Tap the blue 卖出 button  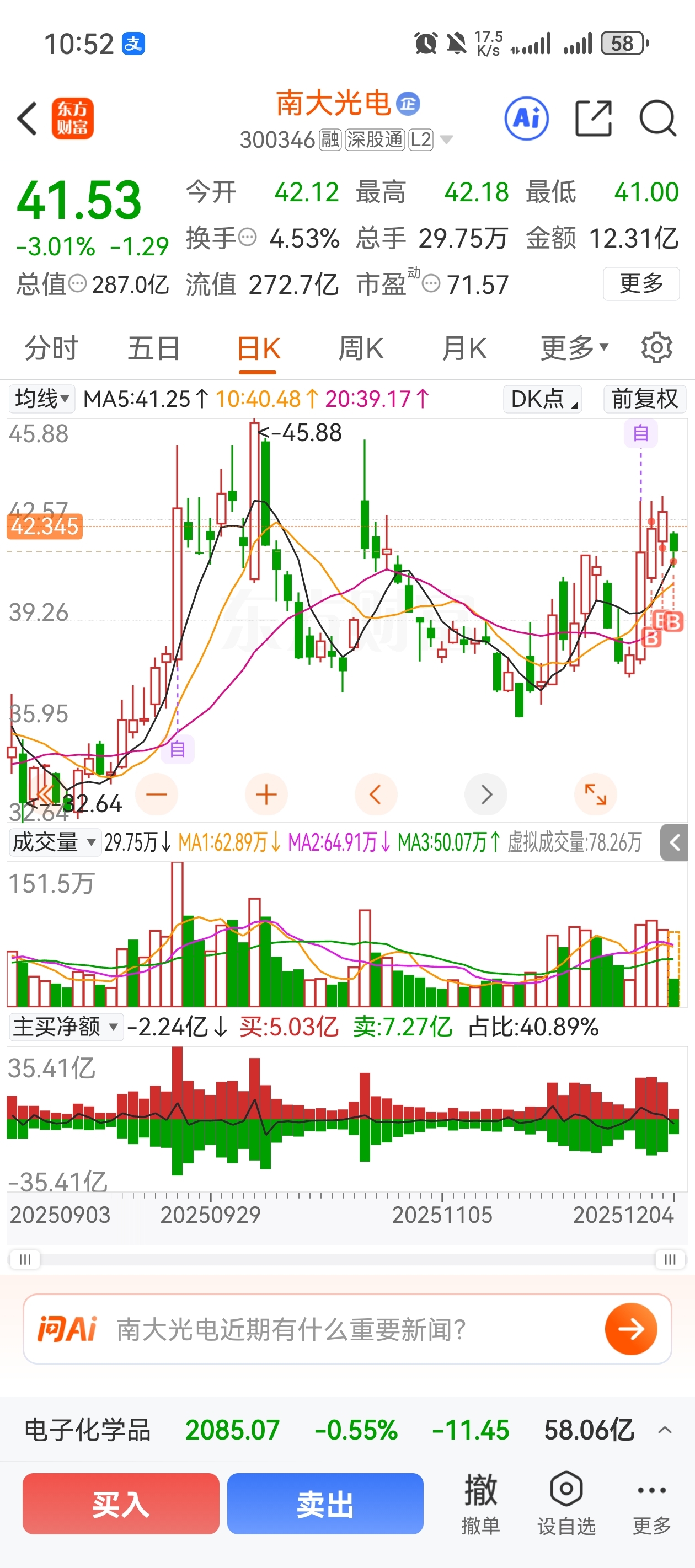click(325, 1503)
